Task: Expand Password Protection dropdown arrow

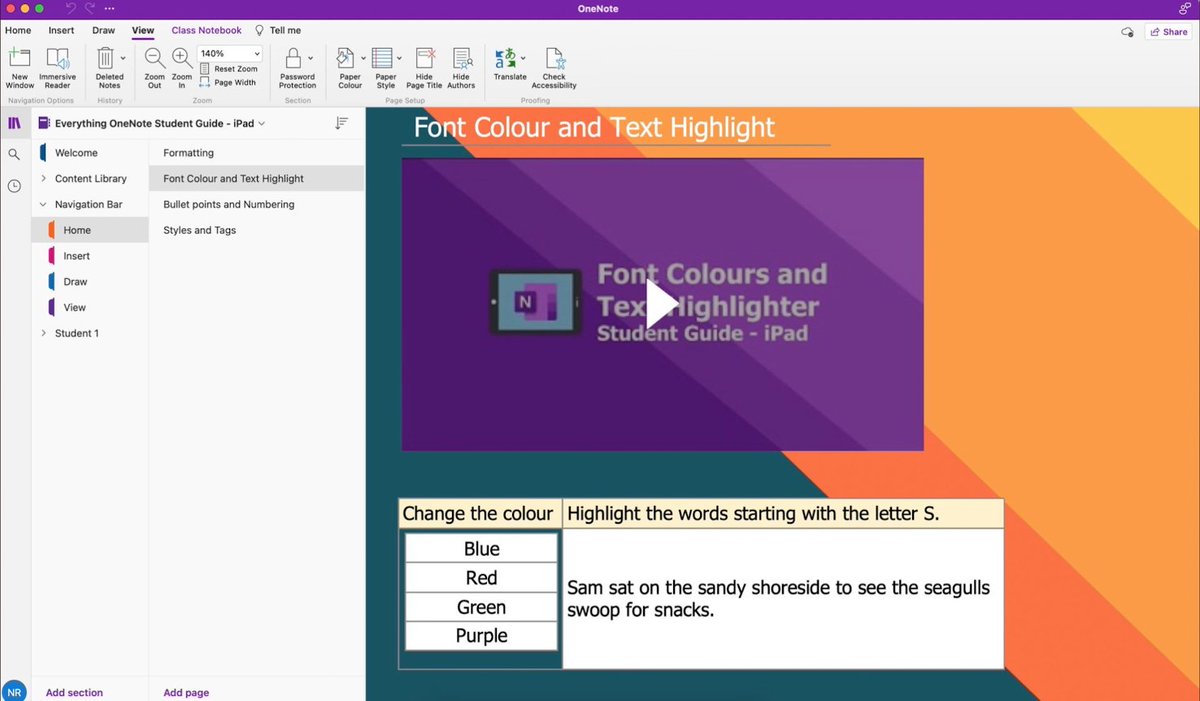Action: [x=310, y=58]
